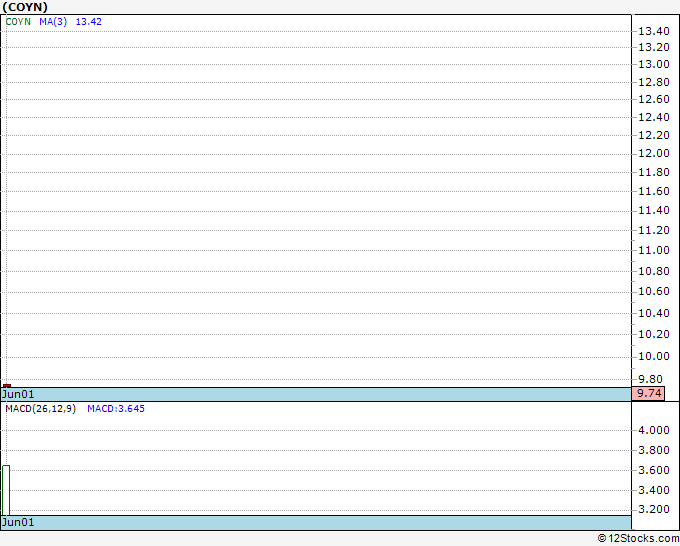Click the 10.00 price axis label
680x546 pixels.
pos(654,356)
